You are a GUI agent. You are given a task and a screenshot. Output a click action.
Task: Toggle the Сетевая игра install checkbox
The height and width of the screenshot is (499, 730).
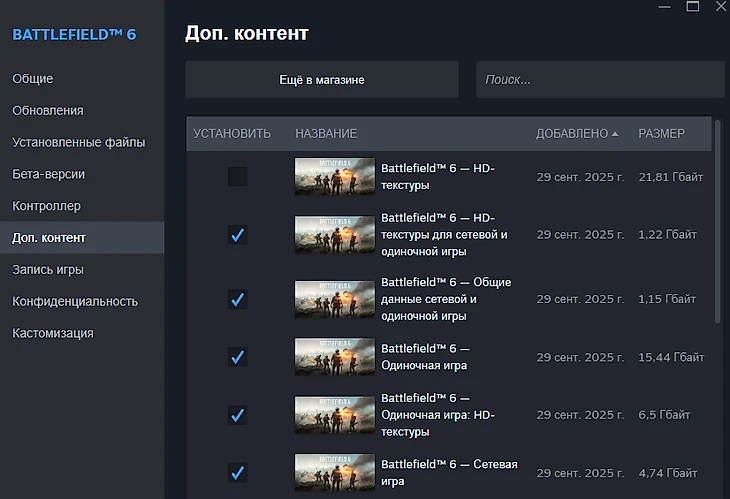[237, 472]
